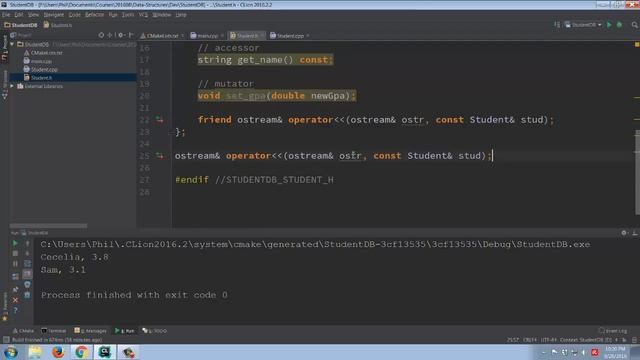Toggle Favorites side tab on left edge
The height and width of the screenshot is (360, 640).
tap(4, 306)
